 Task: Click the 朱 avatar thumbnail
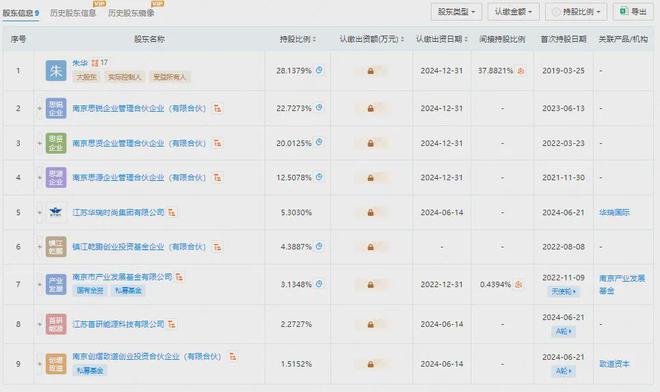tap(56, 71)
